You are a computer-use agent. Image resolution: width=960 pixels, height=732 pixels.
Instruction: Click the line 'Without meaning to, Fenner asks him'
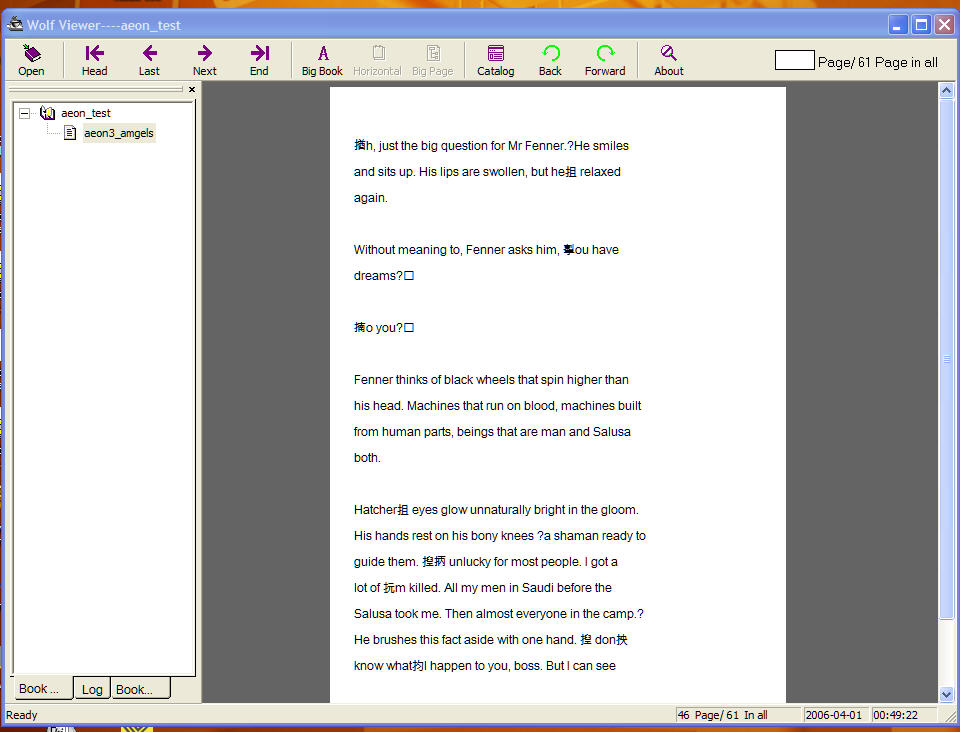486,250
